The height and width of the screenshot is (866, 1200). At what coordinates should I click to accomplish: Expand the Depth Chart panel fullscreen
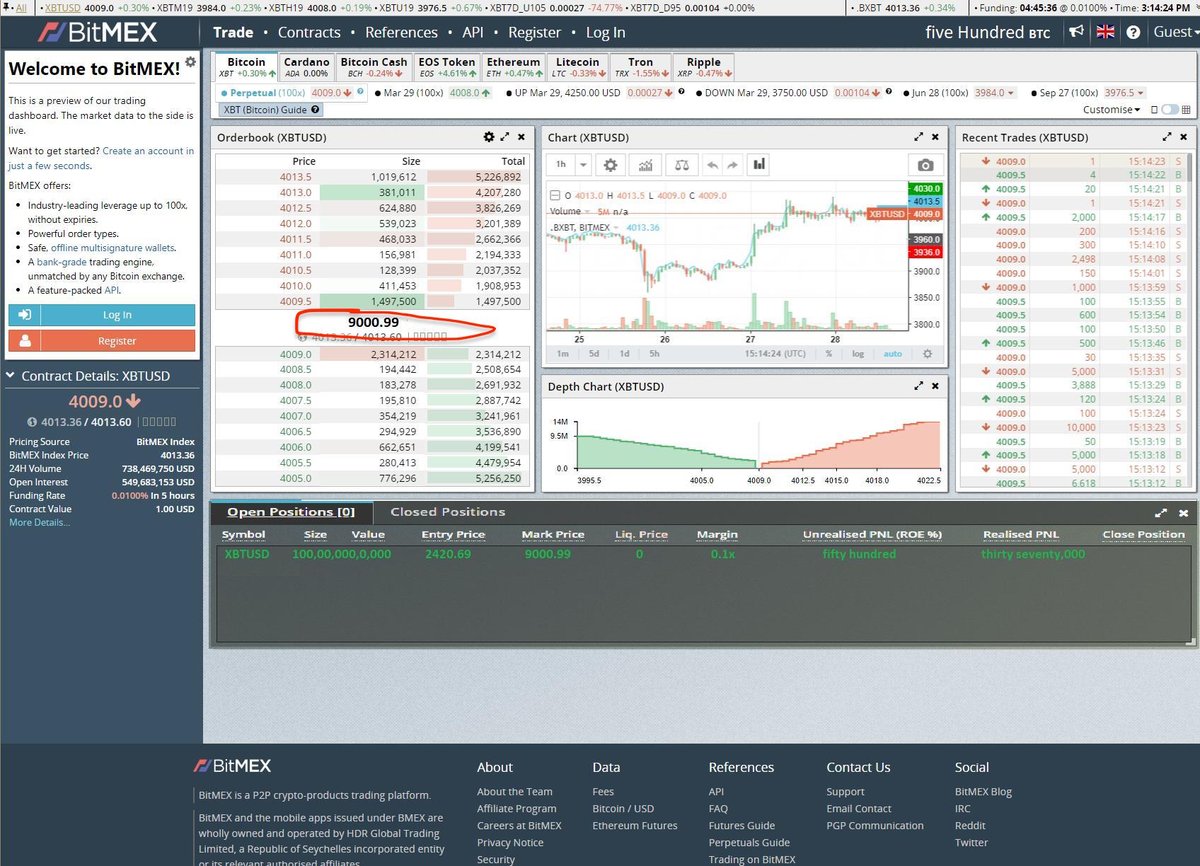(918, 386)
